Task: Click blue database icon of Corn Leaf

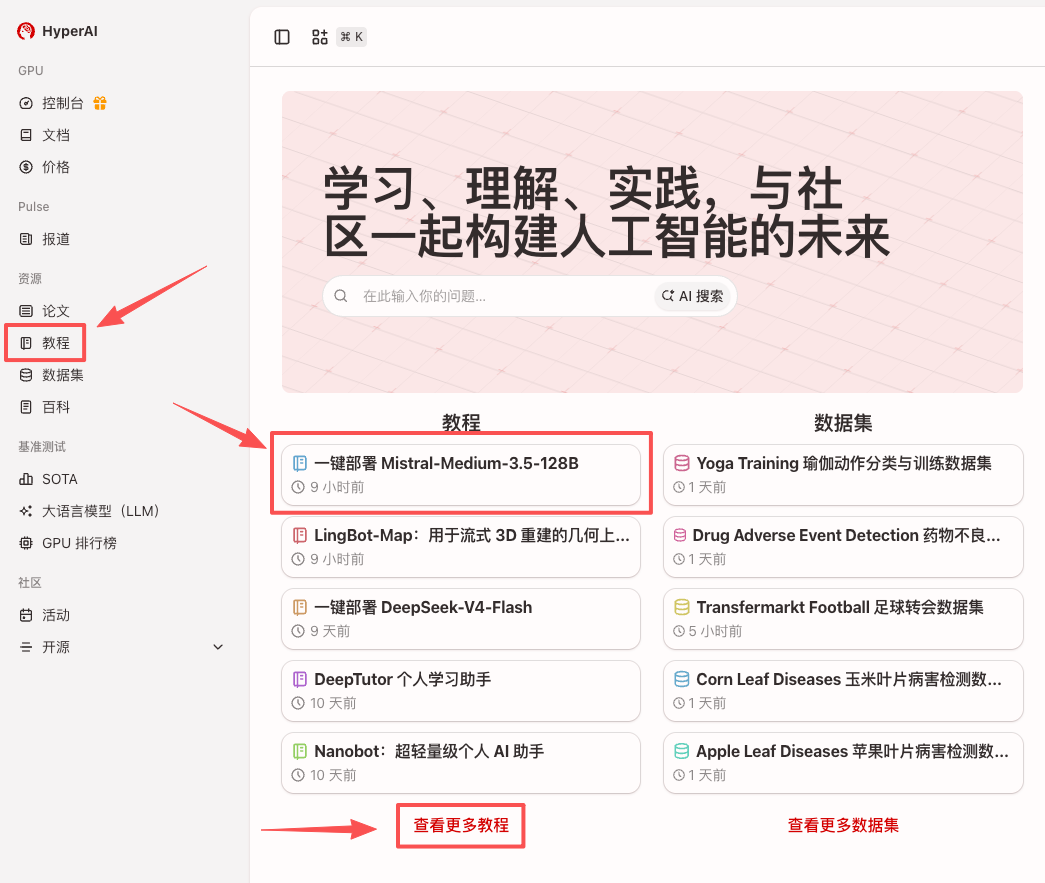Action: pos(682,679)
